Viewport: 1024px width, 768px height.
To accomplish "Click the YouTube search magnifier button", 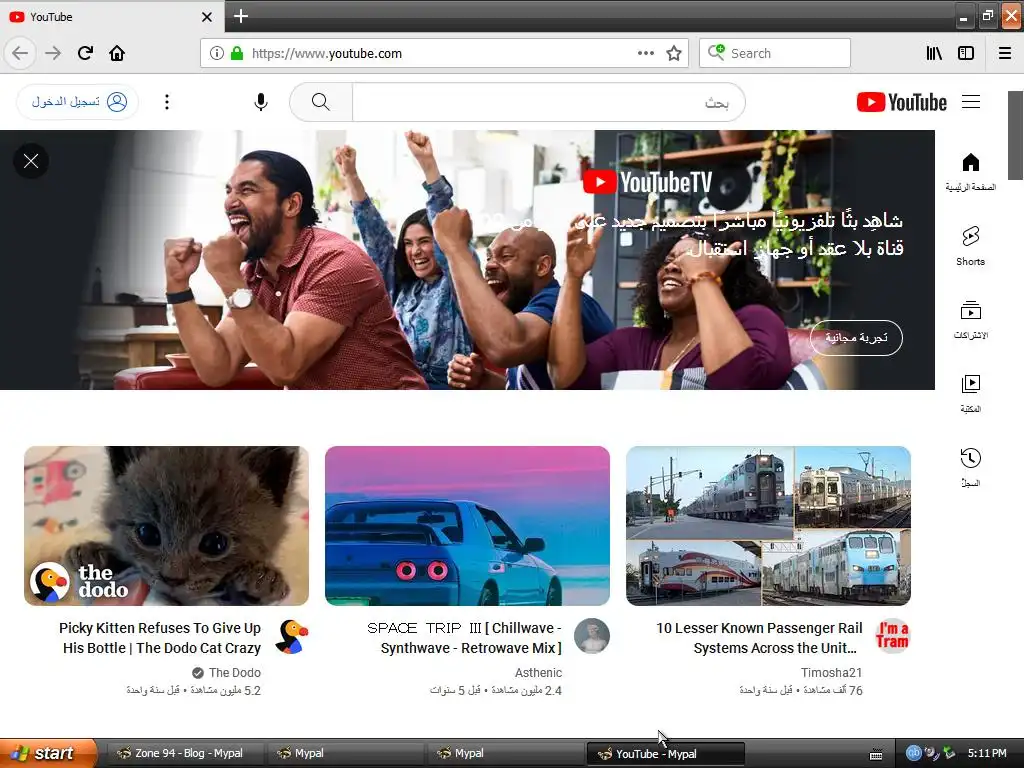I will pos(321,102).
